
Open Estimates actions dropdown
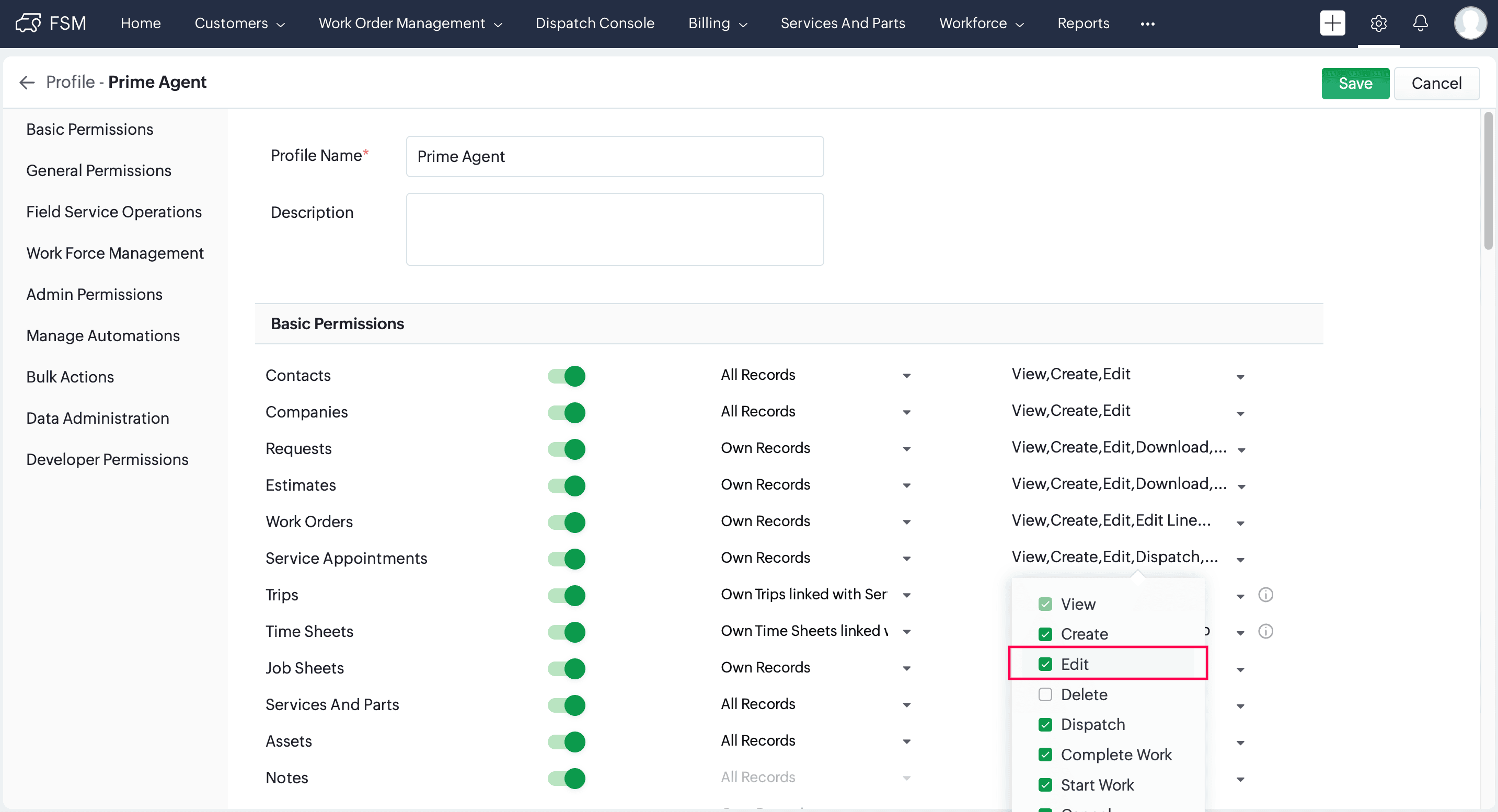pyautogui.click(x=1128, y=485)
